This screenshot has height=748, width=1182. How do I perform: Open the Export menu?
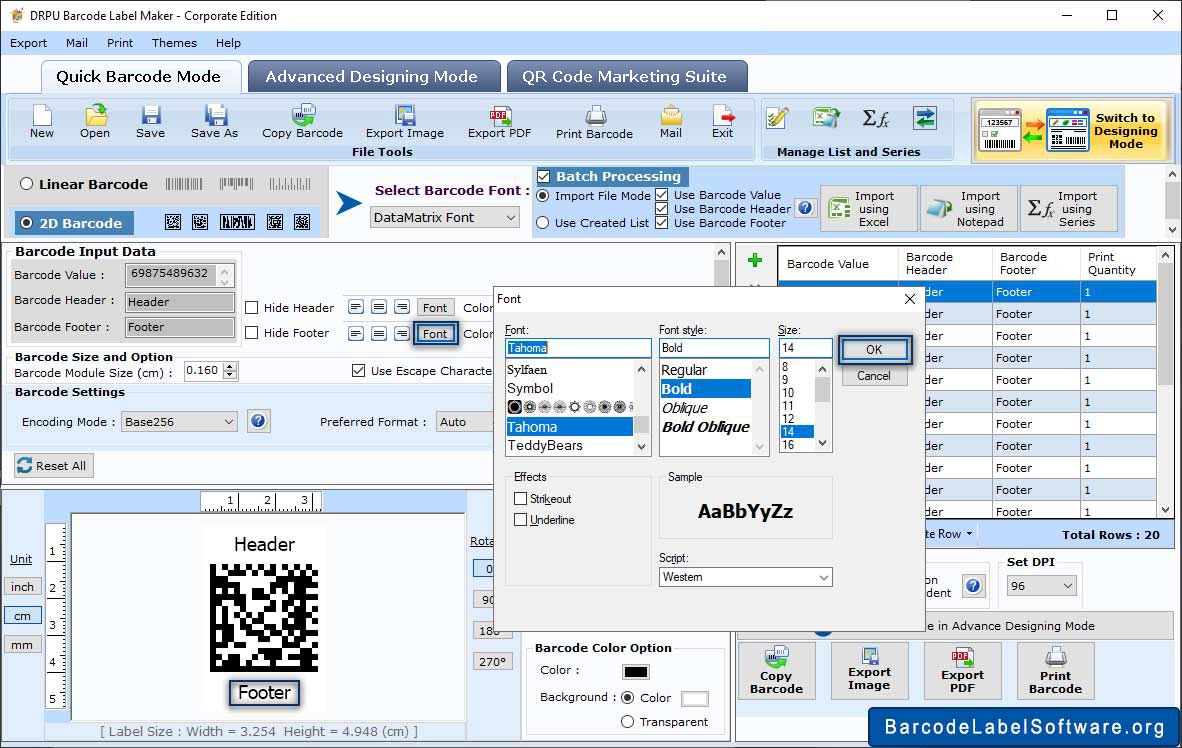pyautogui.click(x=29, y=43)
